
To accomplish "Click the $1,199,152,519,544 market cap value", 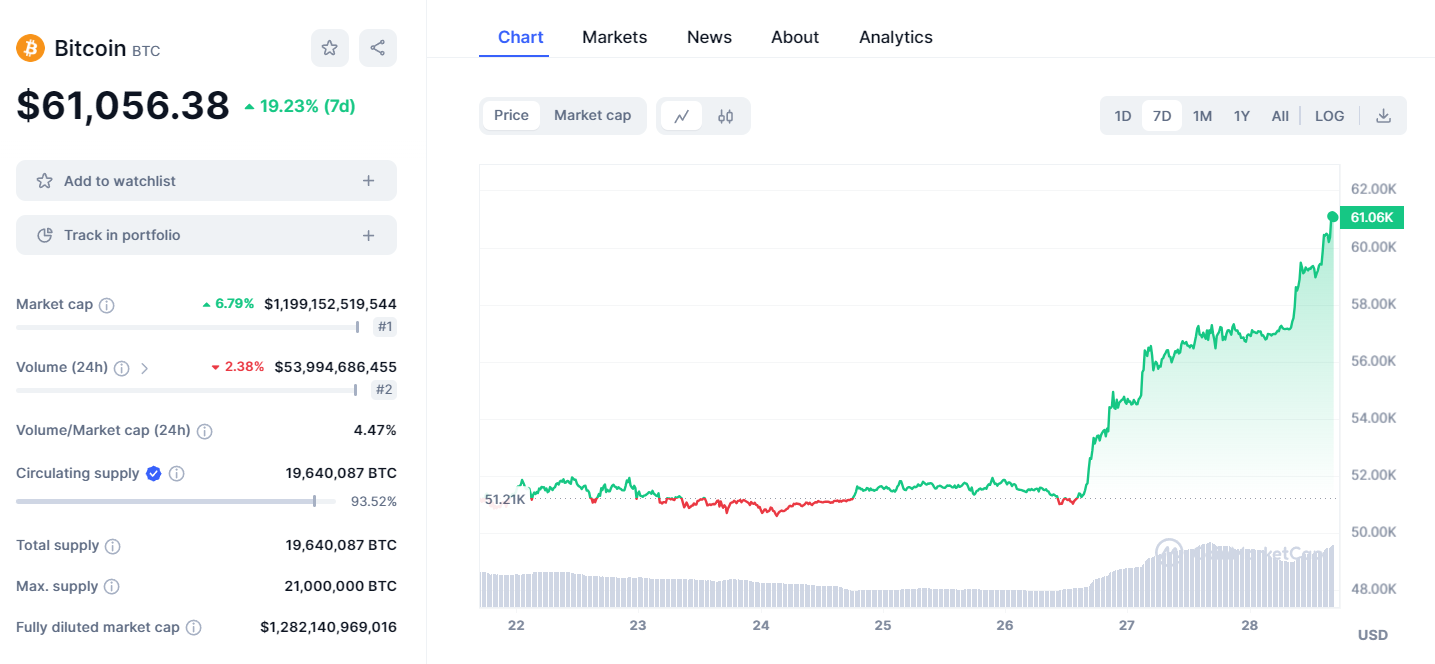I will (x=331, y=304).
